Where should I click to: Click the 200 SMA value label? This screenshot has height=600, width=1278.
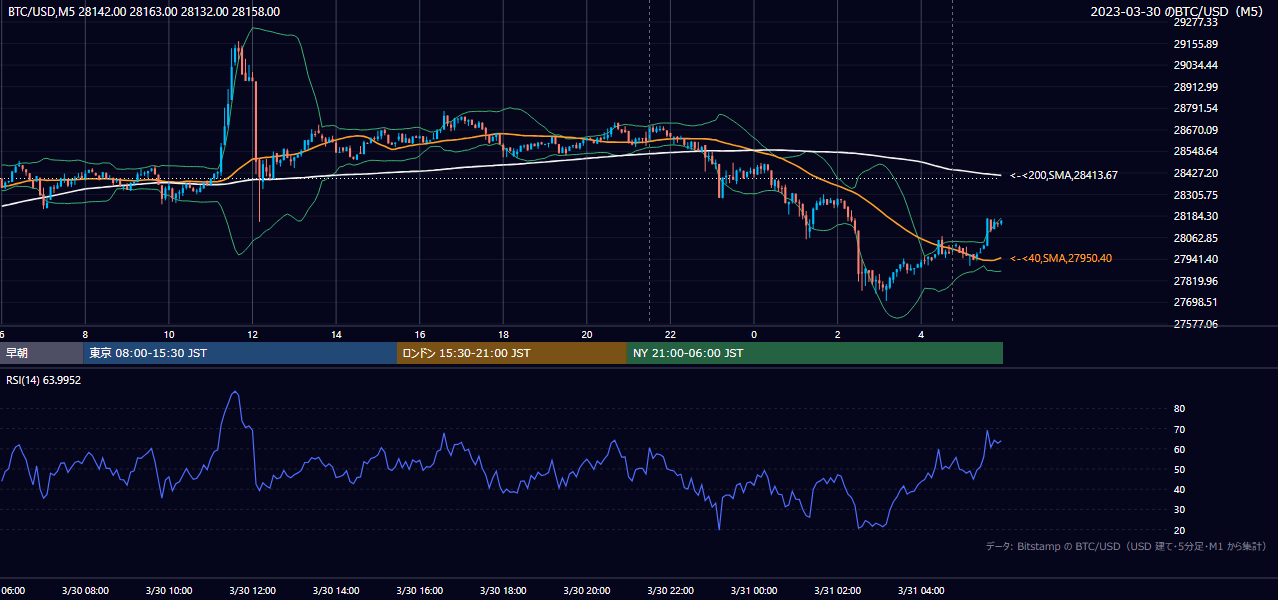(1064, 175)
